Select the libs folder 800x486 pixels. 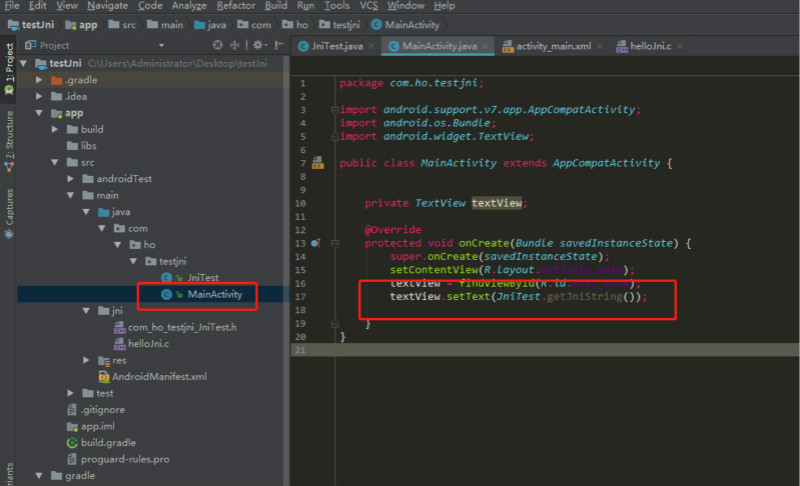[x=82, y=146]
